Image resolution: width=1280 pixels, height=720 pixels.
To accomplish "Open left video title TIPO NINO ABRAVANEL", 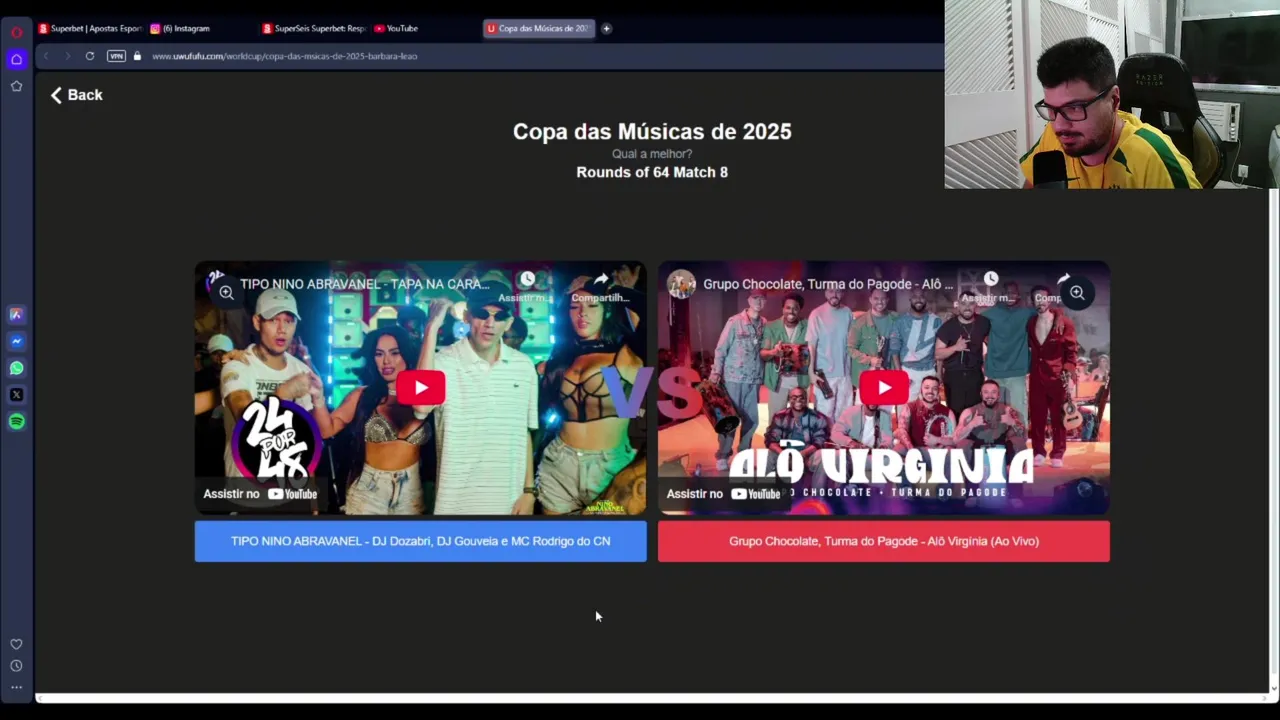I will (x=365, y=284).
